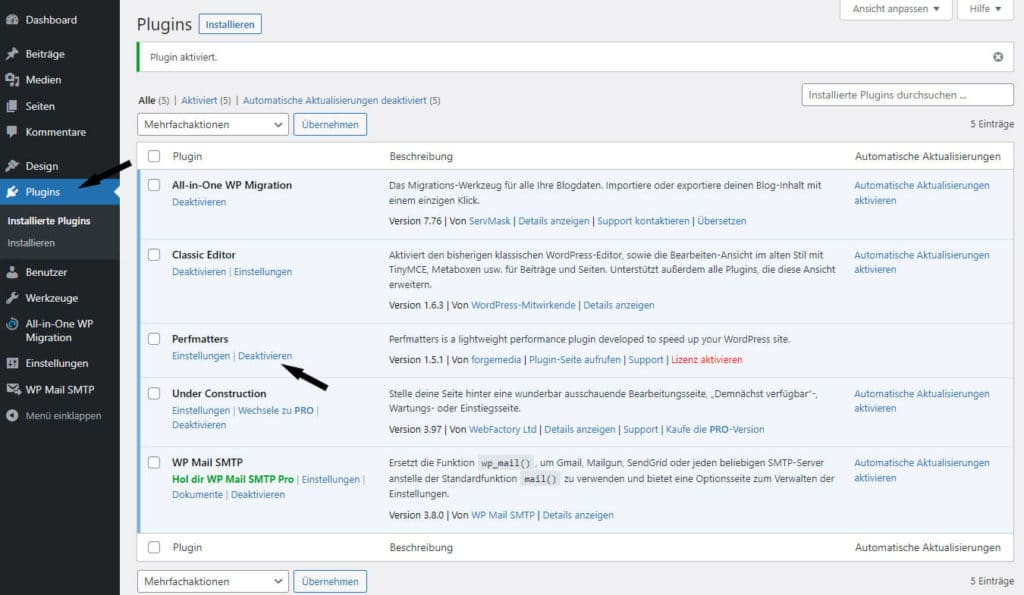The height and width of the screenshot is (595, 1024).
Task: Check the Perfmatters plugin checkbox
Action: [153, 339]
